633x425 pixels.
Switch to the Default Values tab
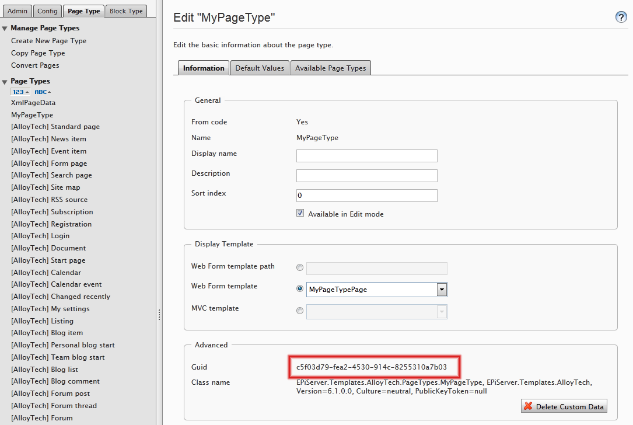260,68
